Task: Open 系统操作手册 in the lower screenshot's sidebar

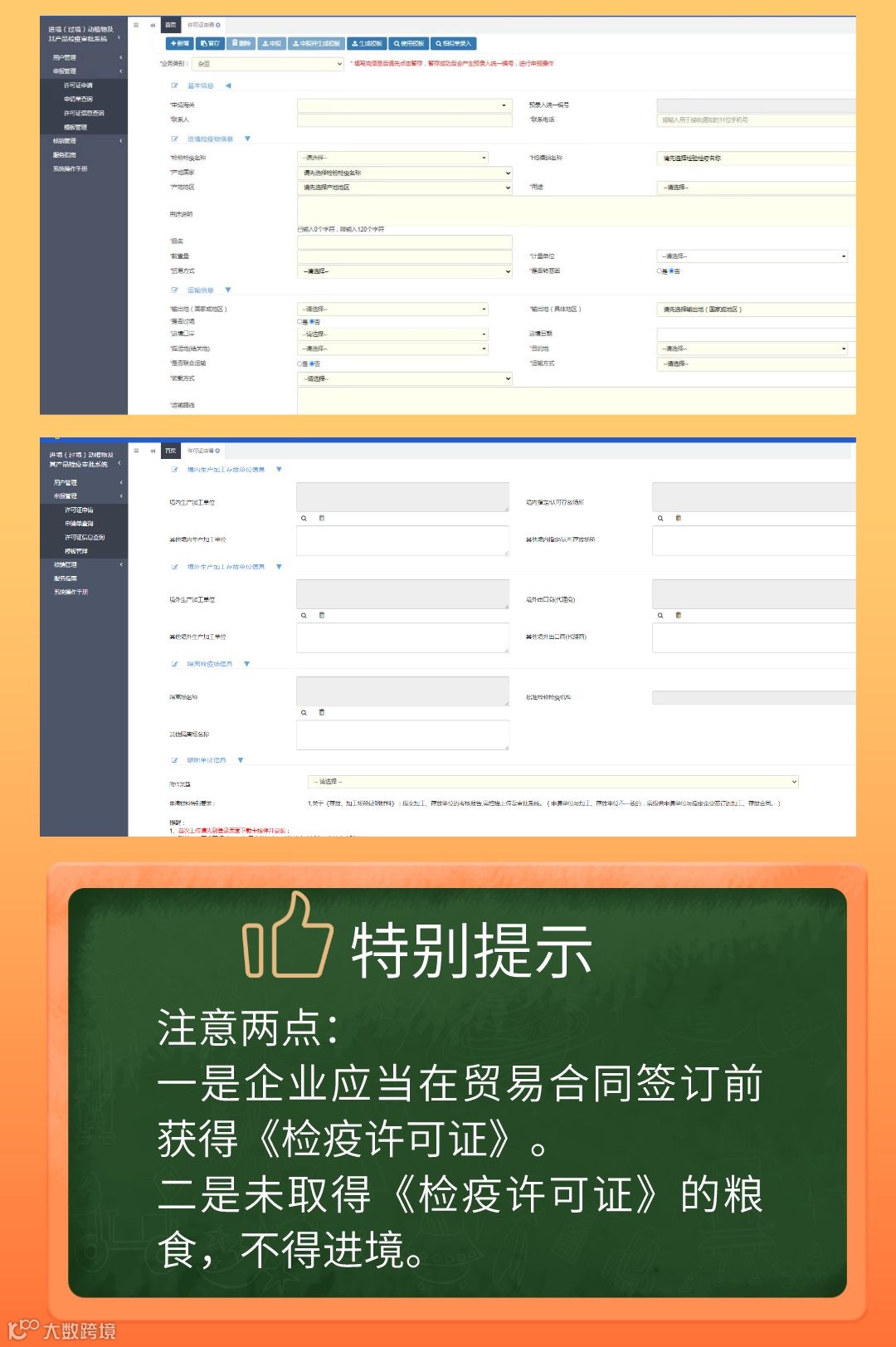Action: coord(71,592)
